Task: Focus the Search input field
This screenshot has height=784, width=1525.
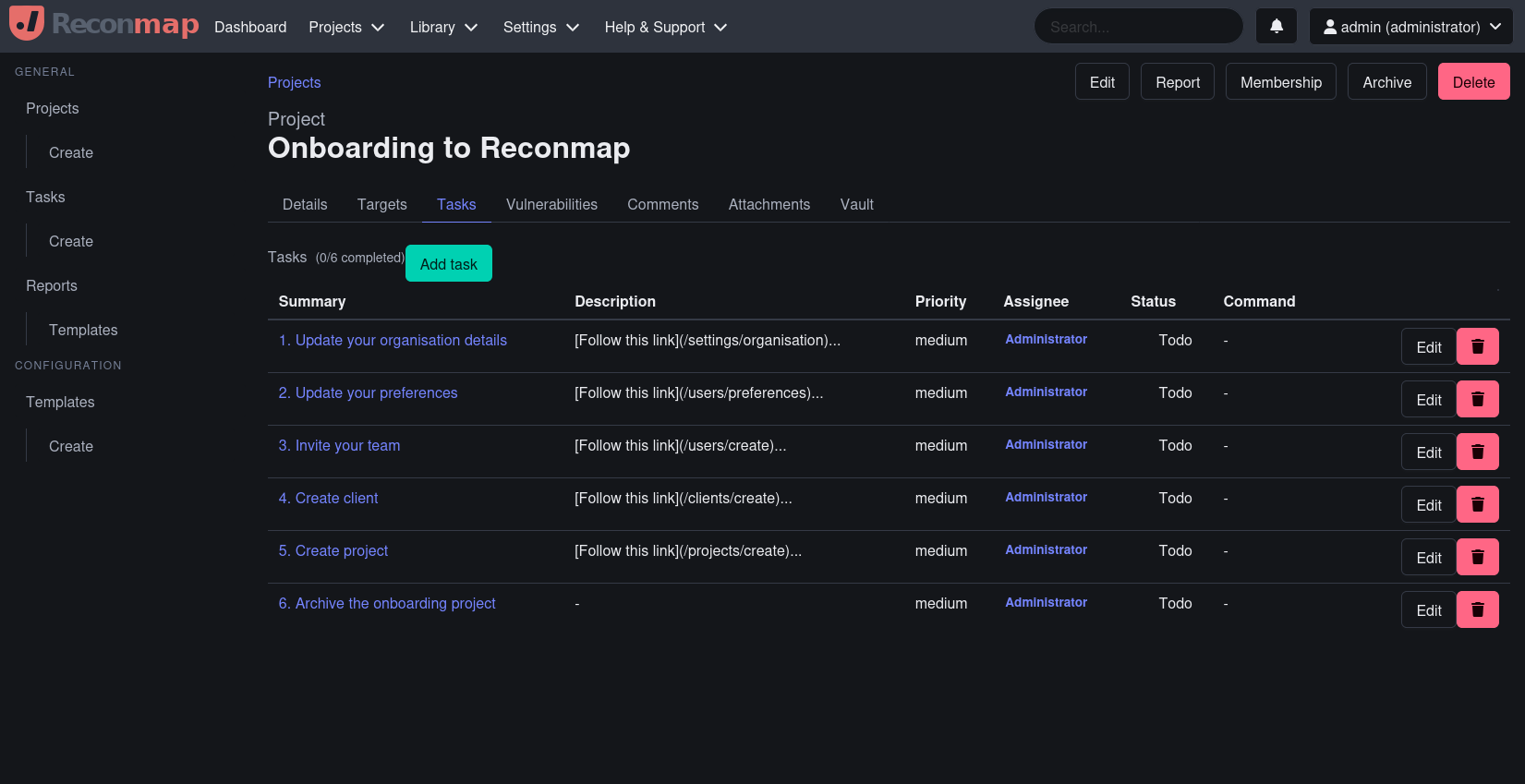Action: [x=1139, y=27]
